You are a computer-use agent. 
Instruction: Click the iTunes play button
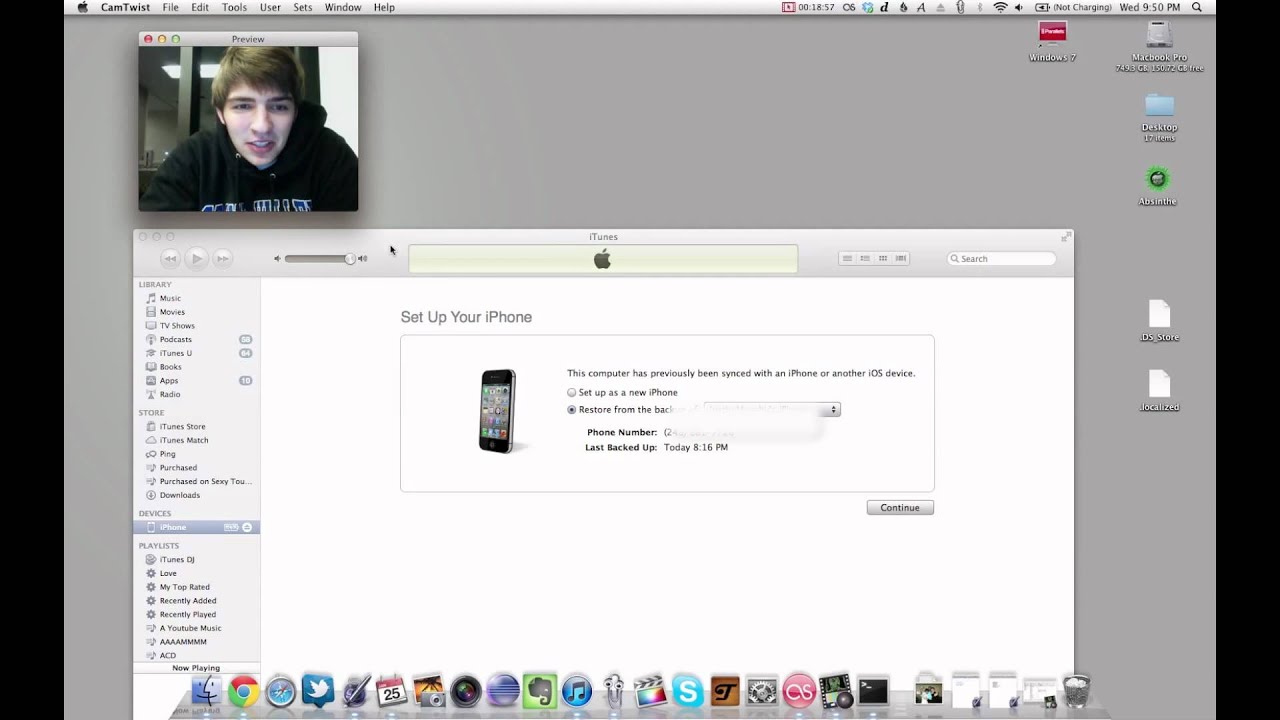tap(196, 258)
